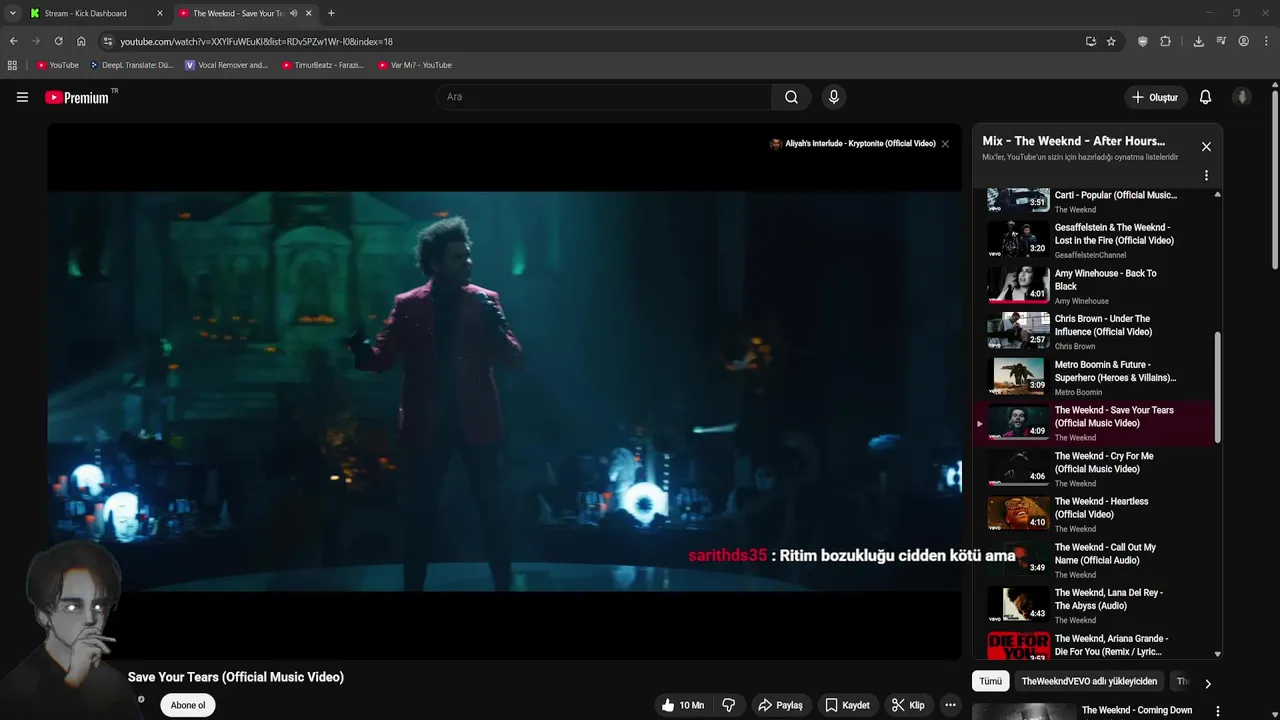Select The Weeknd Save Your Tears tab
This screenshot has width=1280, height=720.
tap(238, 13)
